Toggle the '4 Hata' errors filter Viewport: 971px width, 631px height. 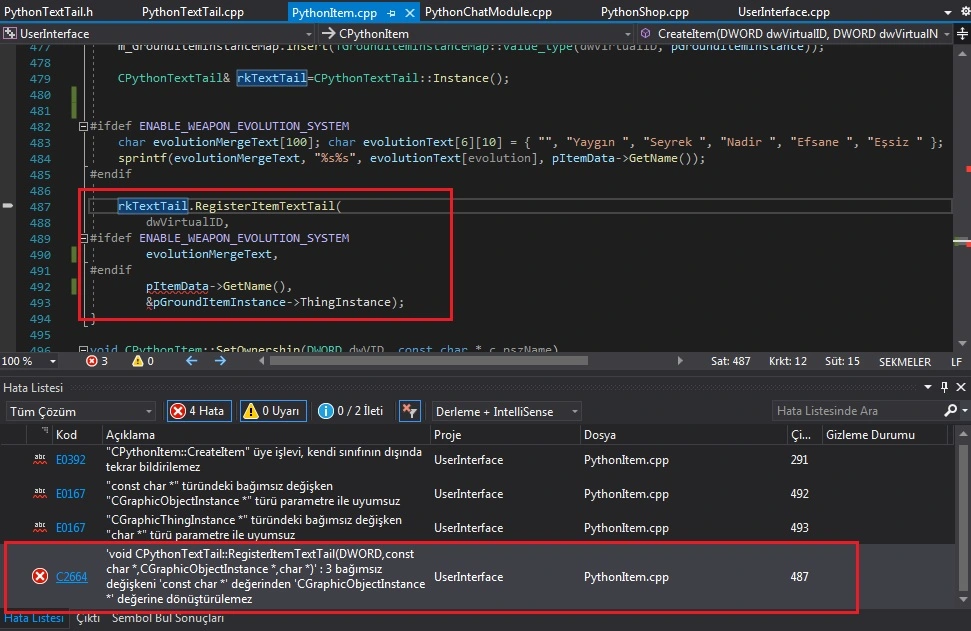coord(198,411)
